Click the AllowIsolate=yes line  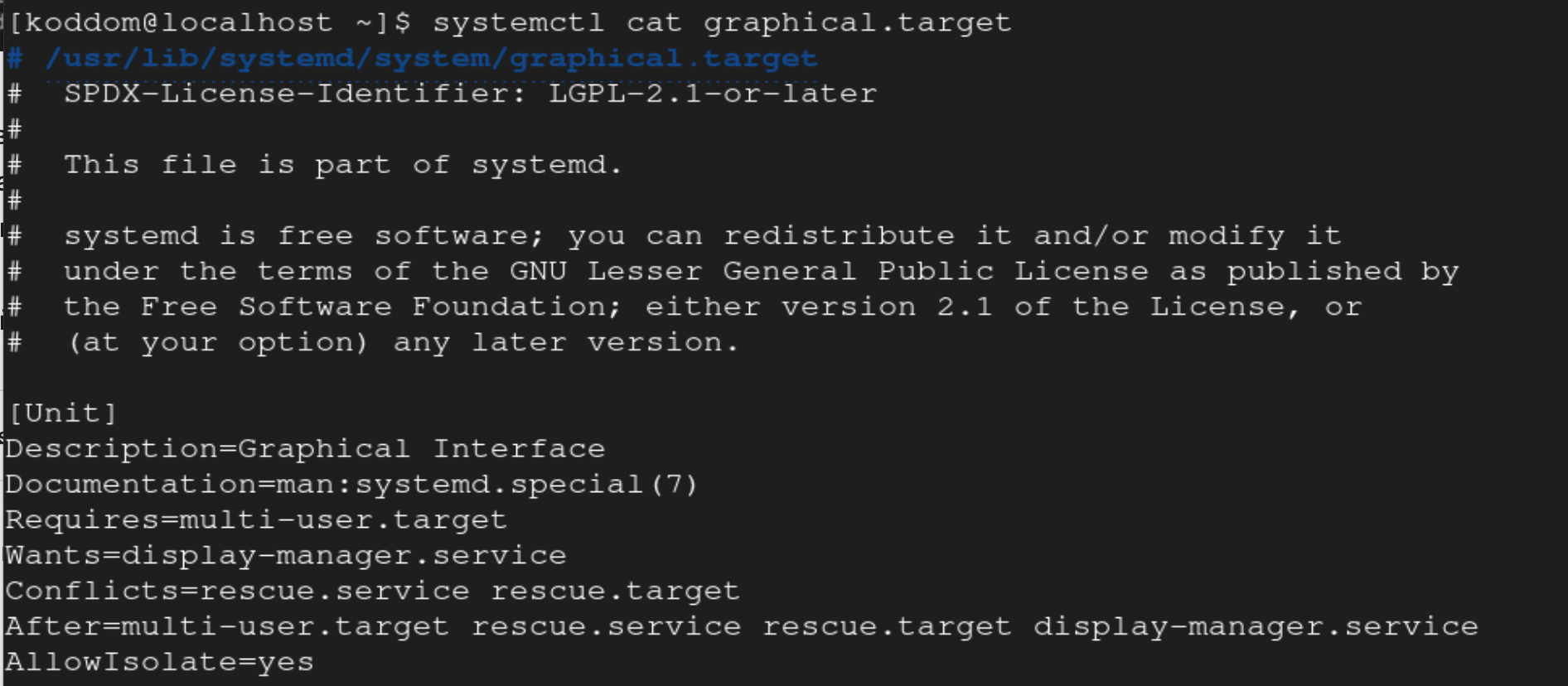click(159, 663)
